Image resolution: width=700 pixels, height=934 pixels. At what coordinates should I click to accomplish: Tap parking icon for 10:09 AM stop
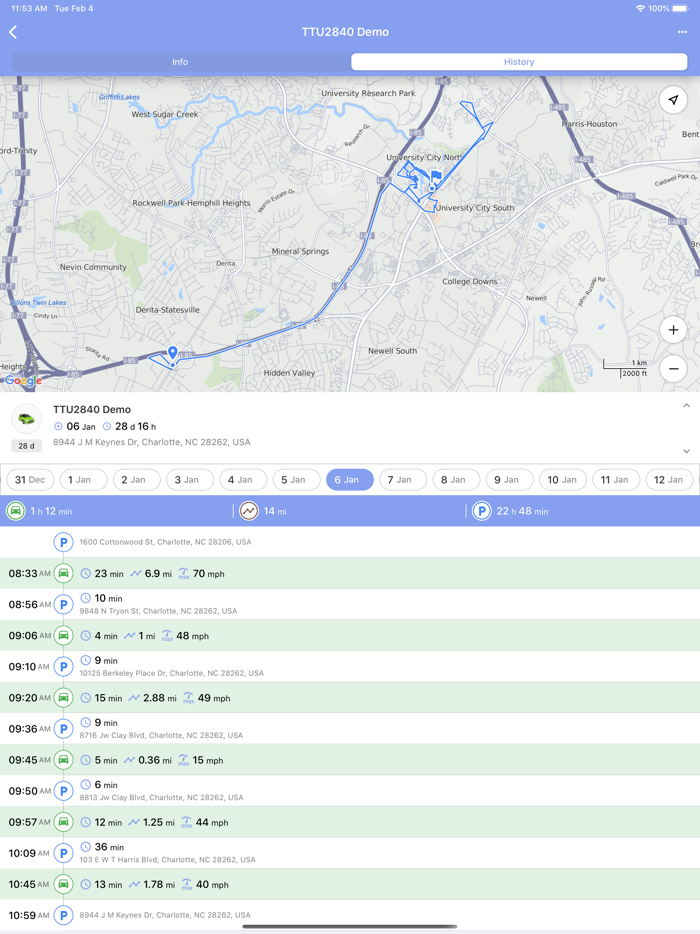point(64,853)
